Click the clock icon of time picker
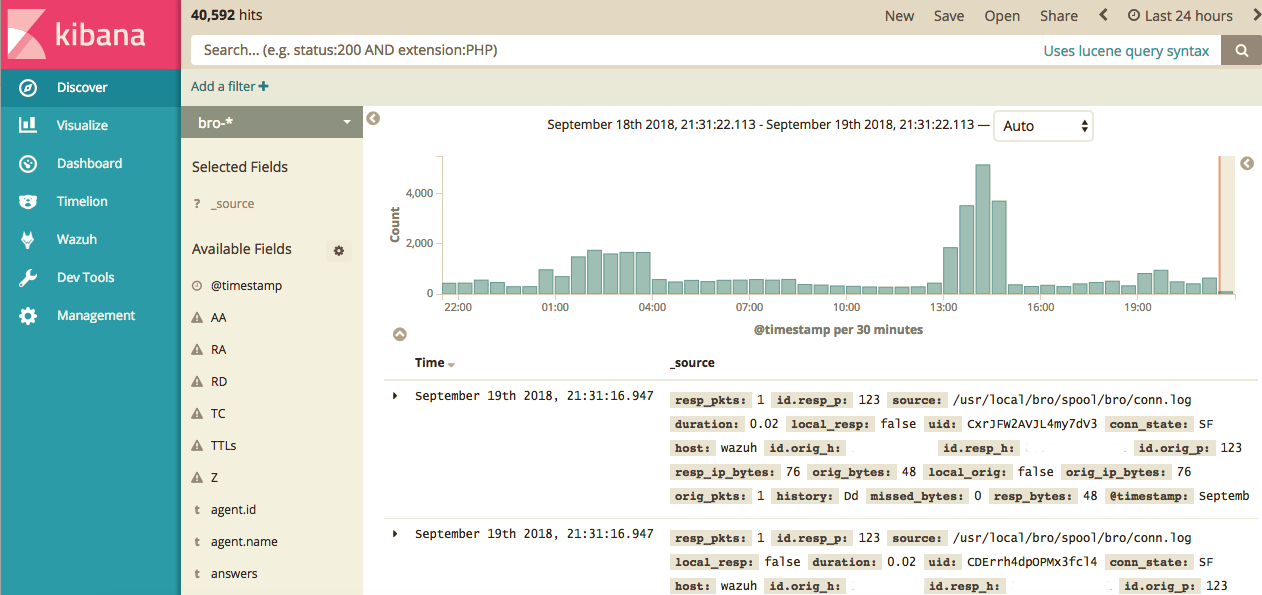The width and height of the screenshot is (1262, 595). coord(1134,16)
